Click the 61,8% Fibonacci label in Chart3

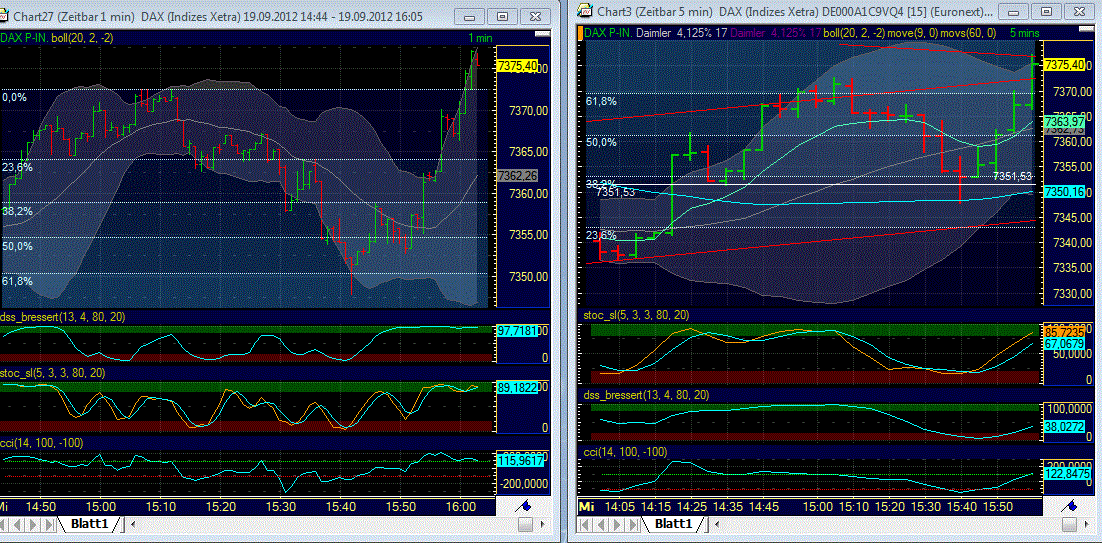[602, 101]
